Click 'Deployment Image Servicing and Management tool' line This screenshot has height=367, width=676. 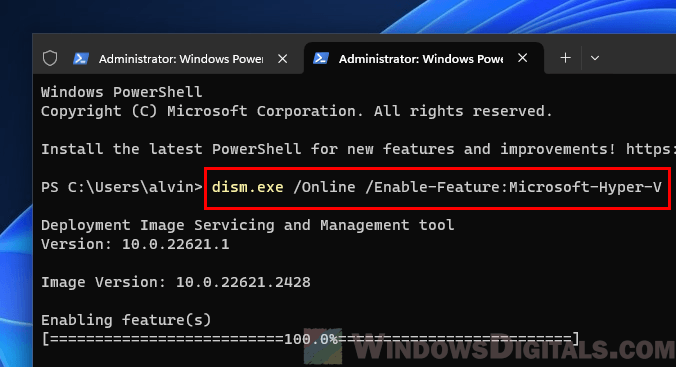247,225
